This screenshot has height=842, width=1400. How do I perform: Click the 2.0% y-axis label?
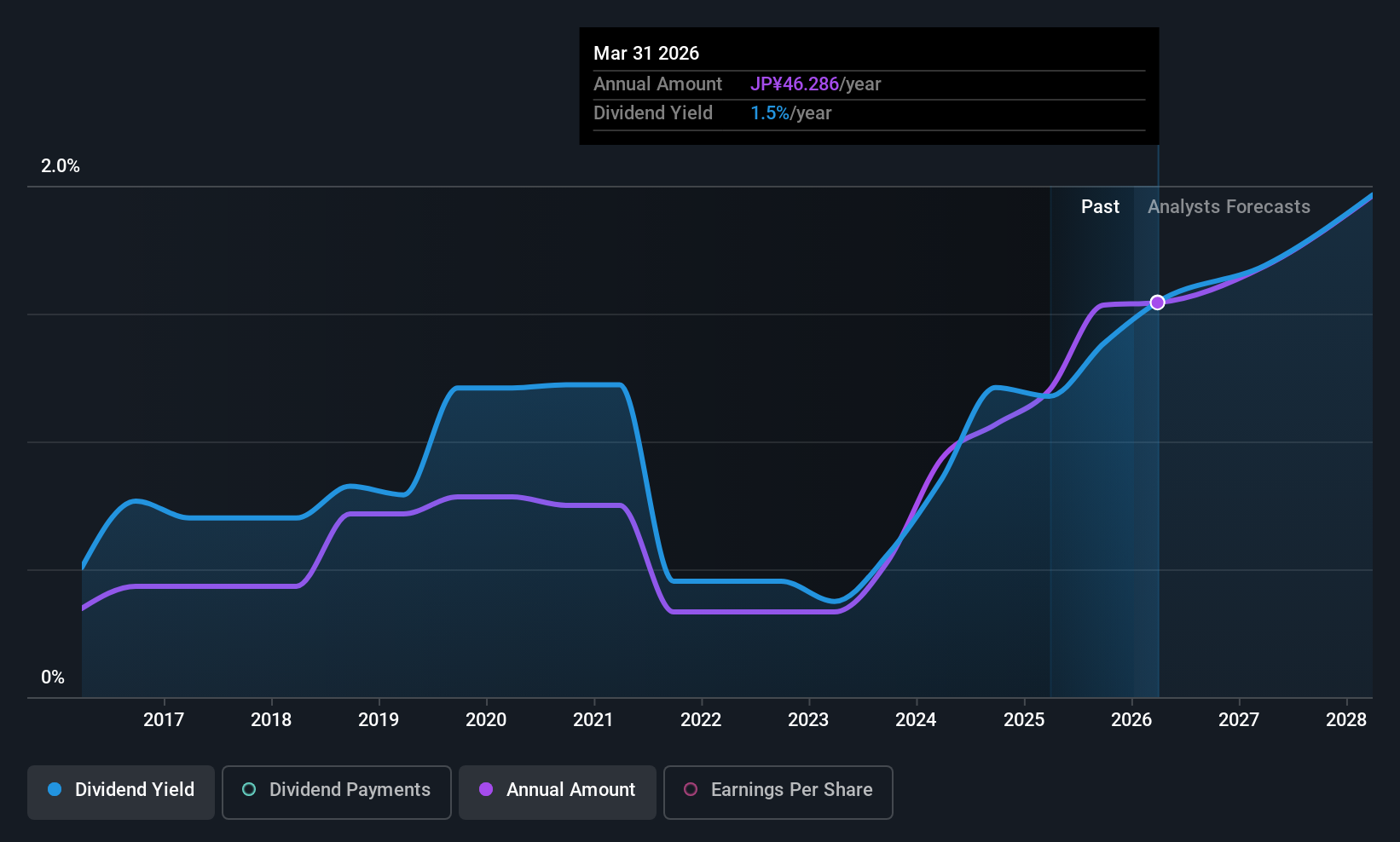[x=61, y=166]
